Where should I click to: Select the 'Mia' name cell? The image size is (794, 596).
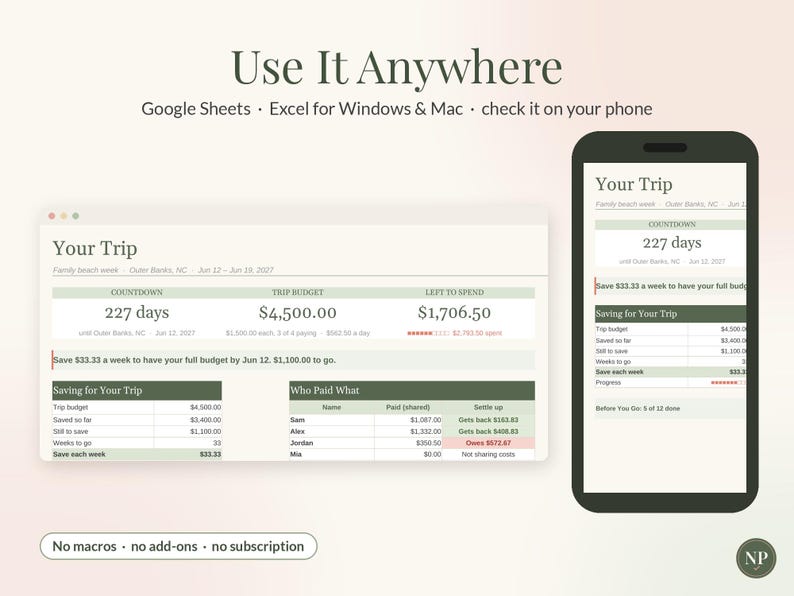point(332,454)
